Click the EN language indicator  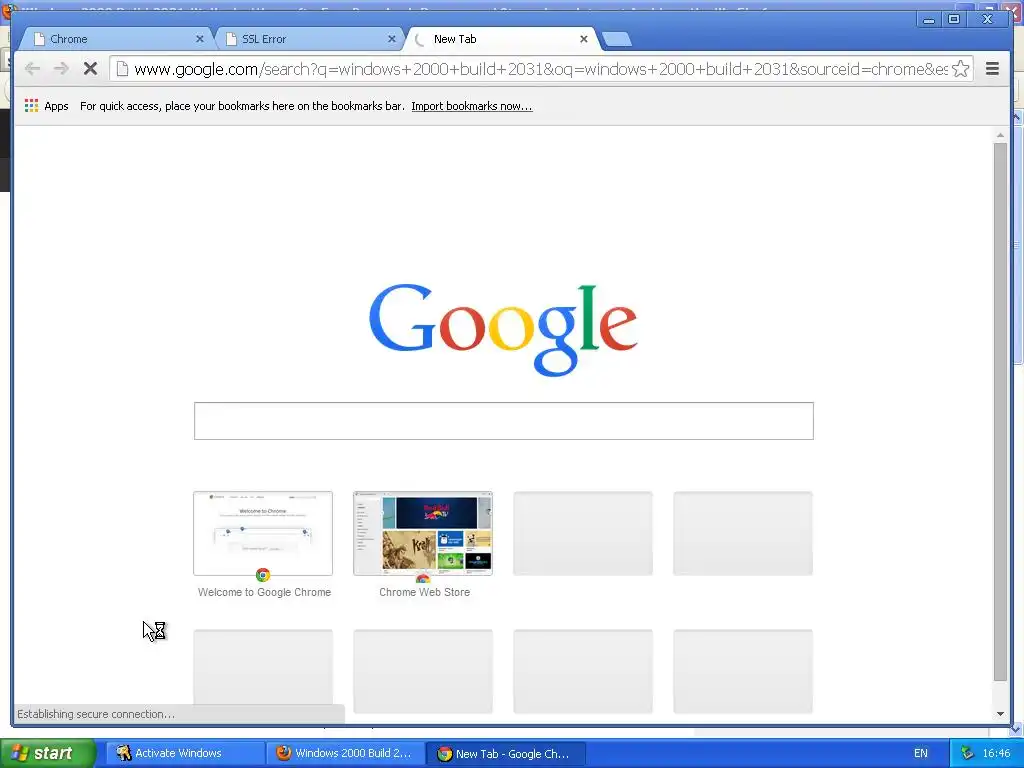click(921, 753)
